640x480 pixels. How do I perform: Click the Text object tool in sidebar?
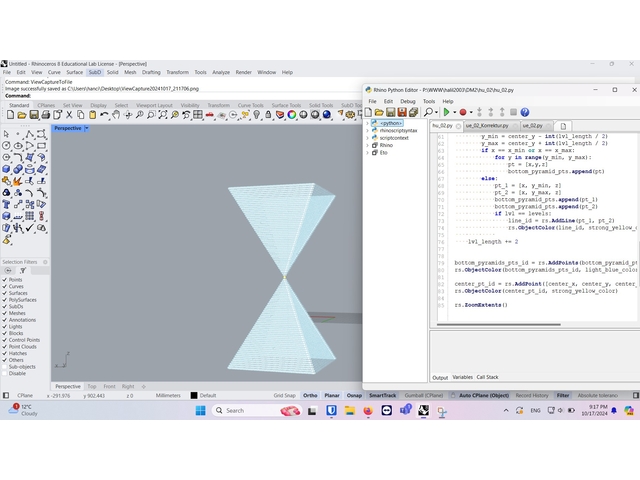[6, 204]
